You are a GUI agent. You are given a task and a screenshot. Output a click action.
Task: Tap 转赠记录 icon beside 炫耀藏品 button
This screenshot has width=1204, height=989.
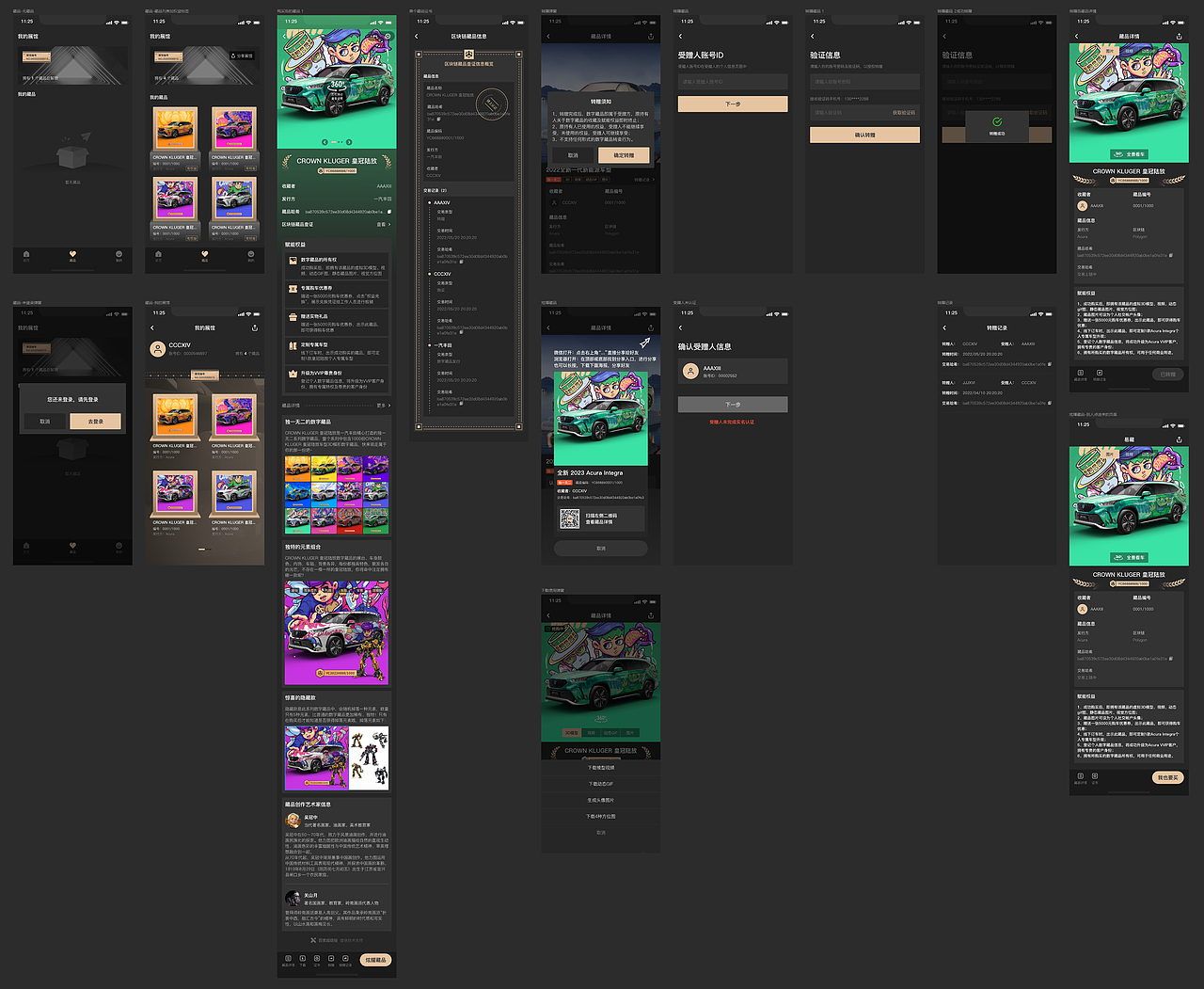pyautogui.click(x=345, y=960)
